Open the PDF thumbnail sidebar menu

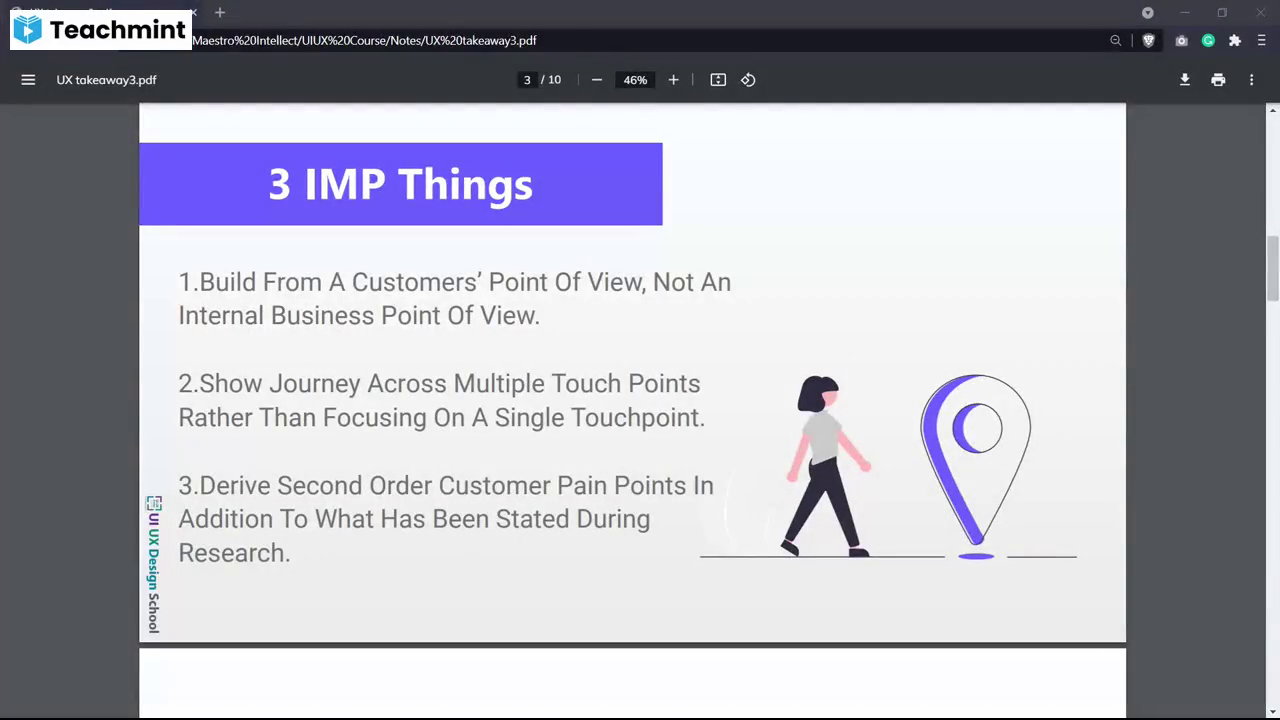28,80
